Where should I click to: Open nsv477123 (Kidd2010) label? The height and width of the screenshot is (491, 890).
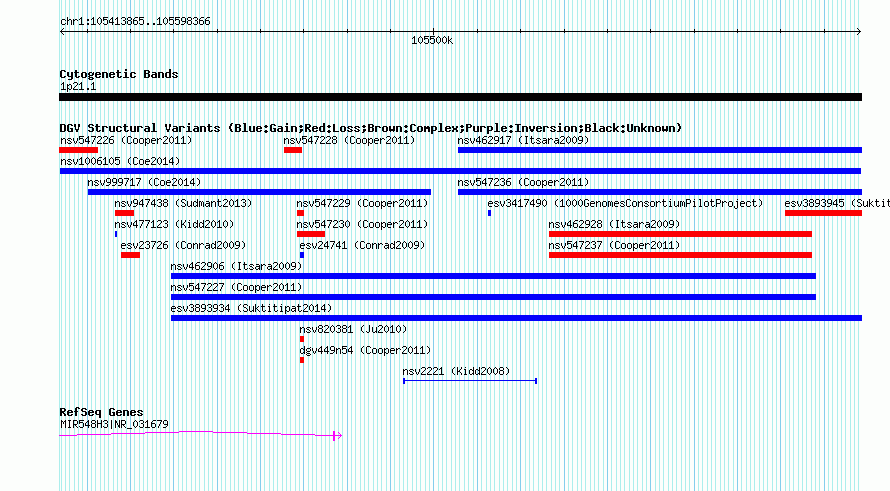click(174, 224)
